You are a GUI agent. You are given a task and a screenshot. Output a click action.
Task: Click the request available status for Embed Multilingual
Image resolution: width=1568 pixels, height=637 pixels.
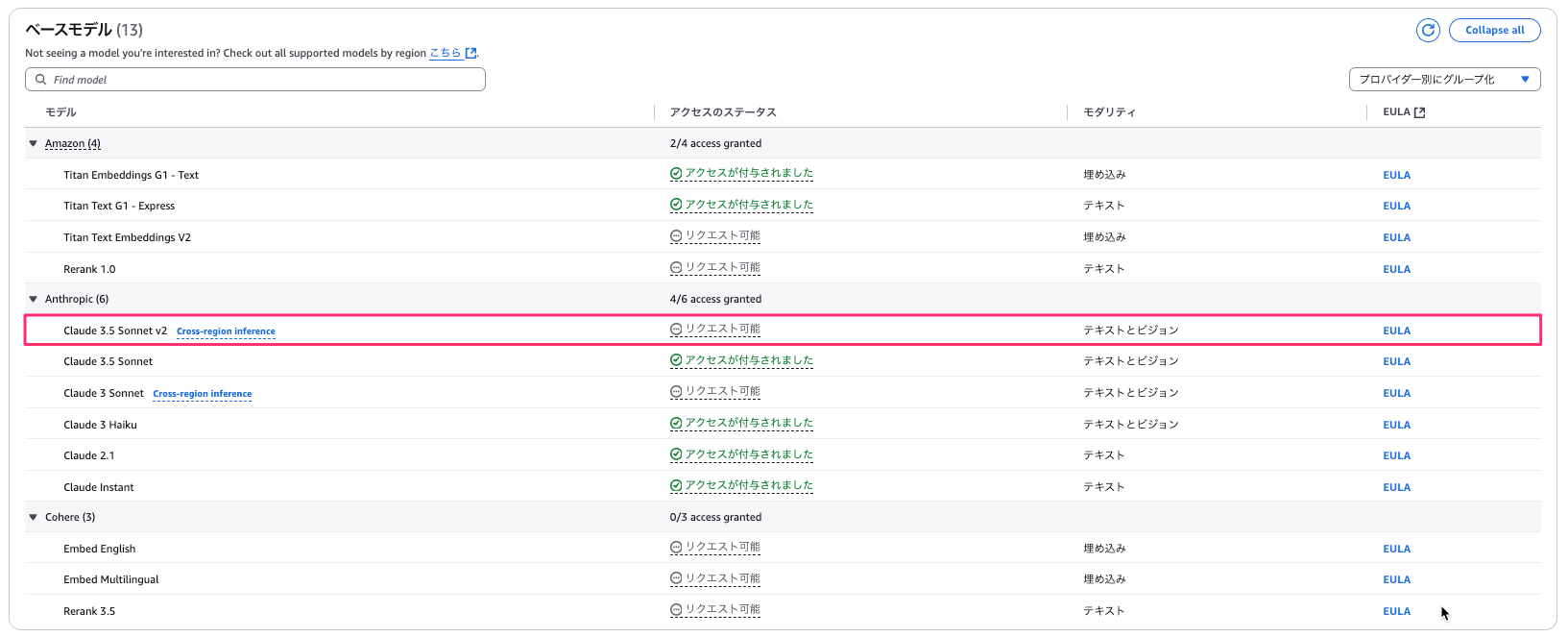715,578
